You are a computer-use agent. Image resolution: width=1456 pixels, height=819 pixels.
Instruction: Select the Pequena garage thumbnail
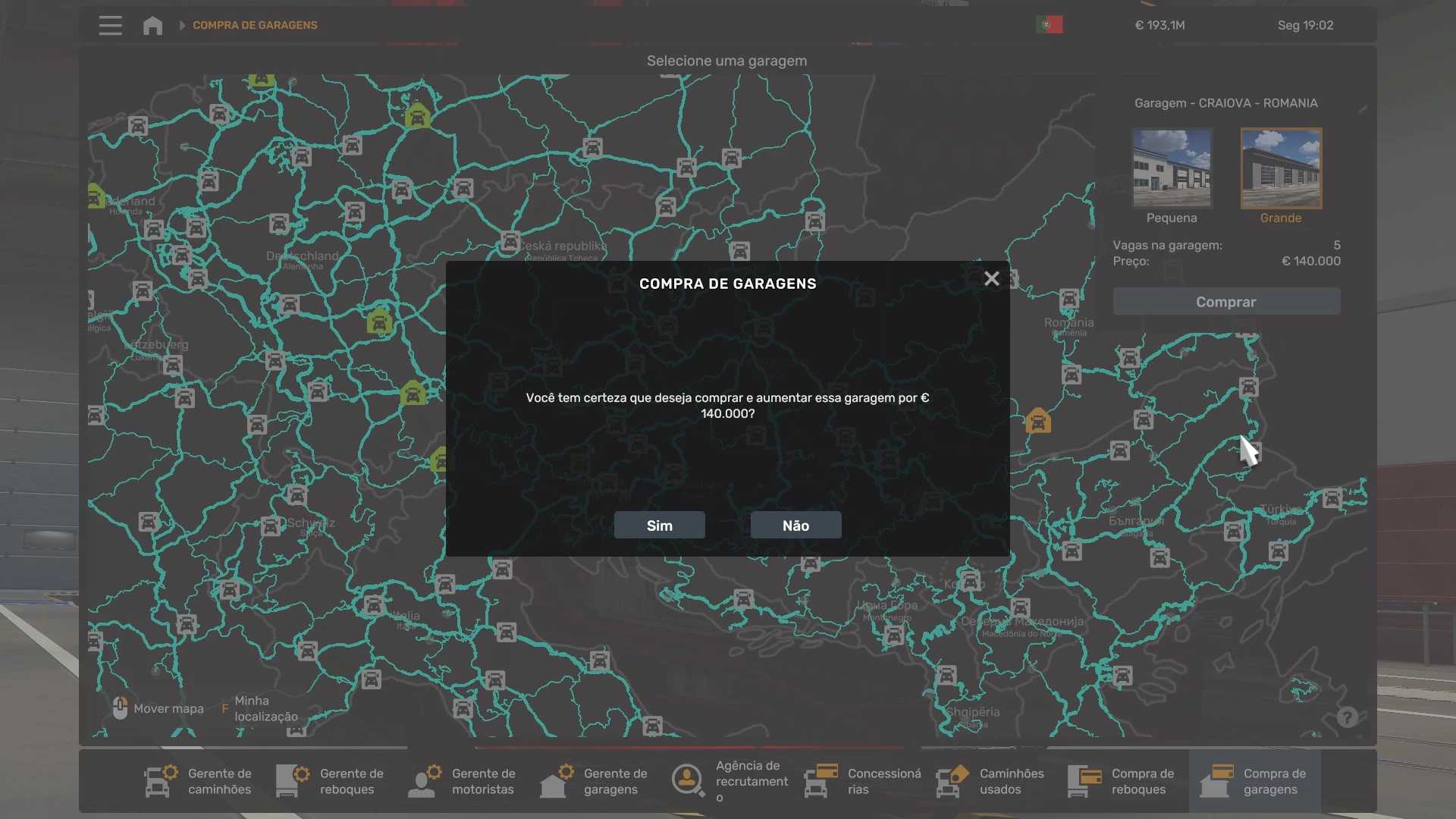1172,168
